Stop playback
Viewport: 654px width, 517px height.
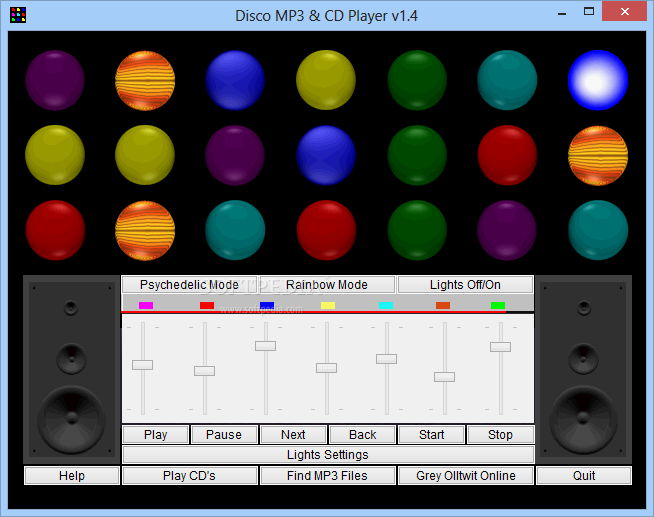pos(501,434)
